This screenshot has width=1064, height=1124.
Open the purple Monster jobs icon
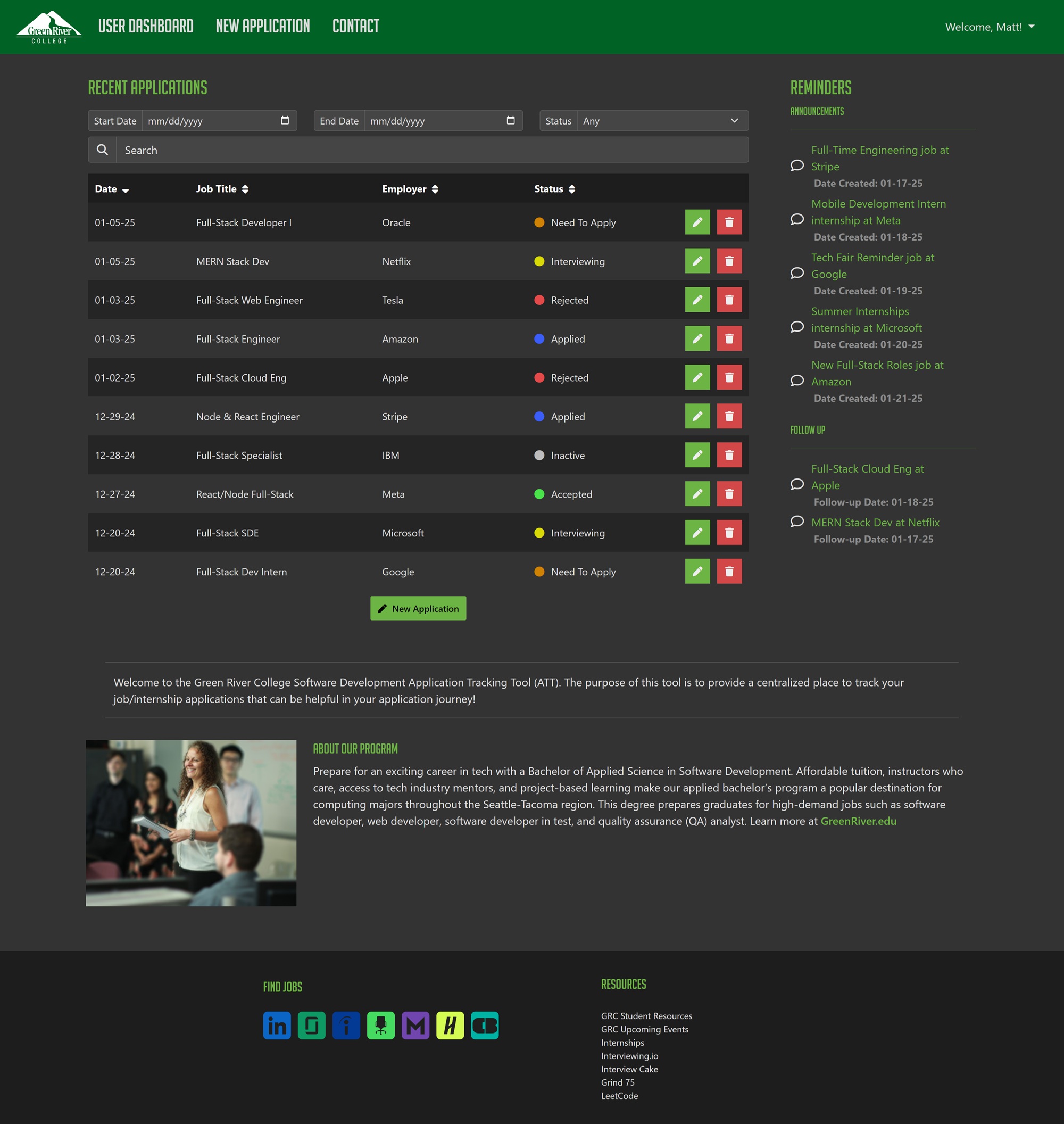point(415,1025)
